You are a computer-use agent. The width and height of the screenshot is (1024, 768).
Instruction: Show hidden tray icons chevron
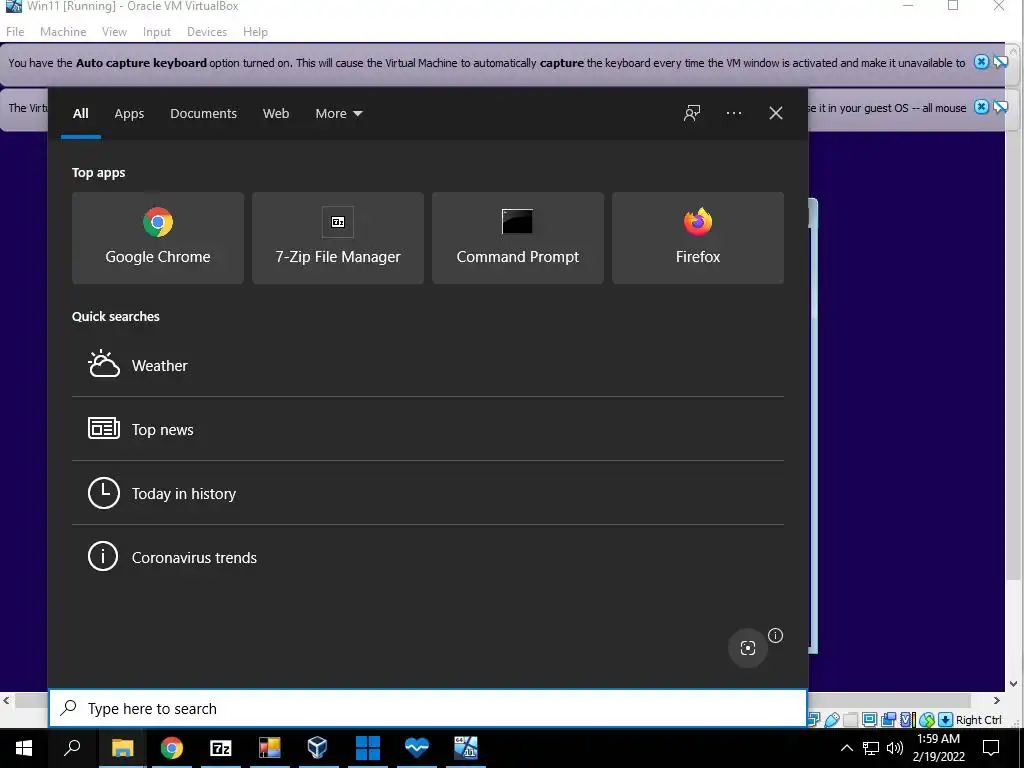click(846, 748)
